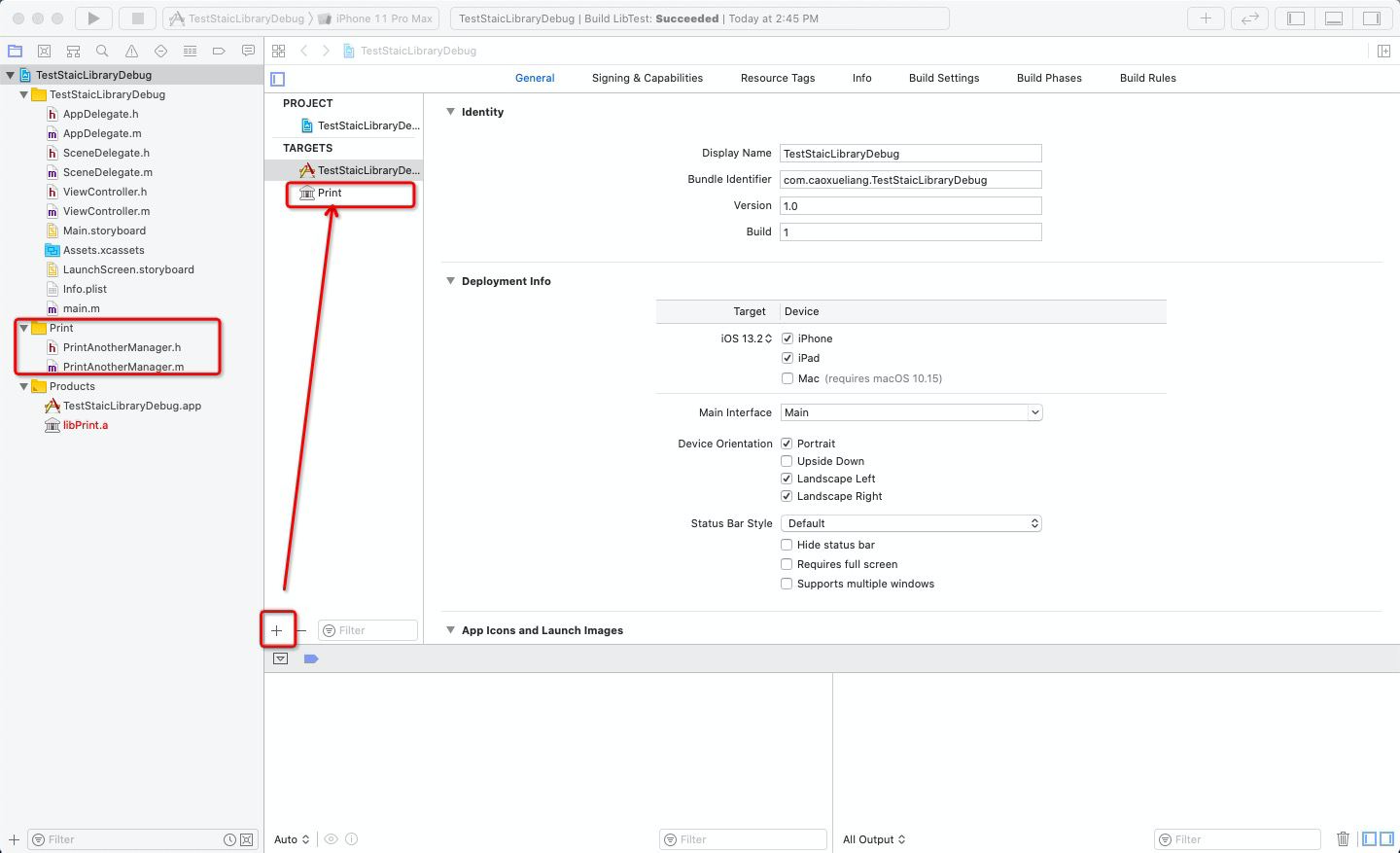This screenshot has height=853, width=1400.
Task: Open the Library with the plus toolbar button
Action: [x=1206, y=18]
